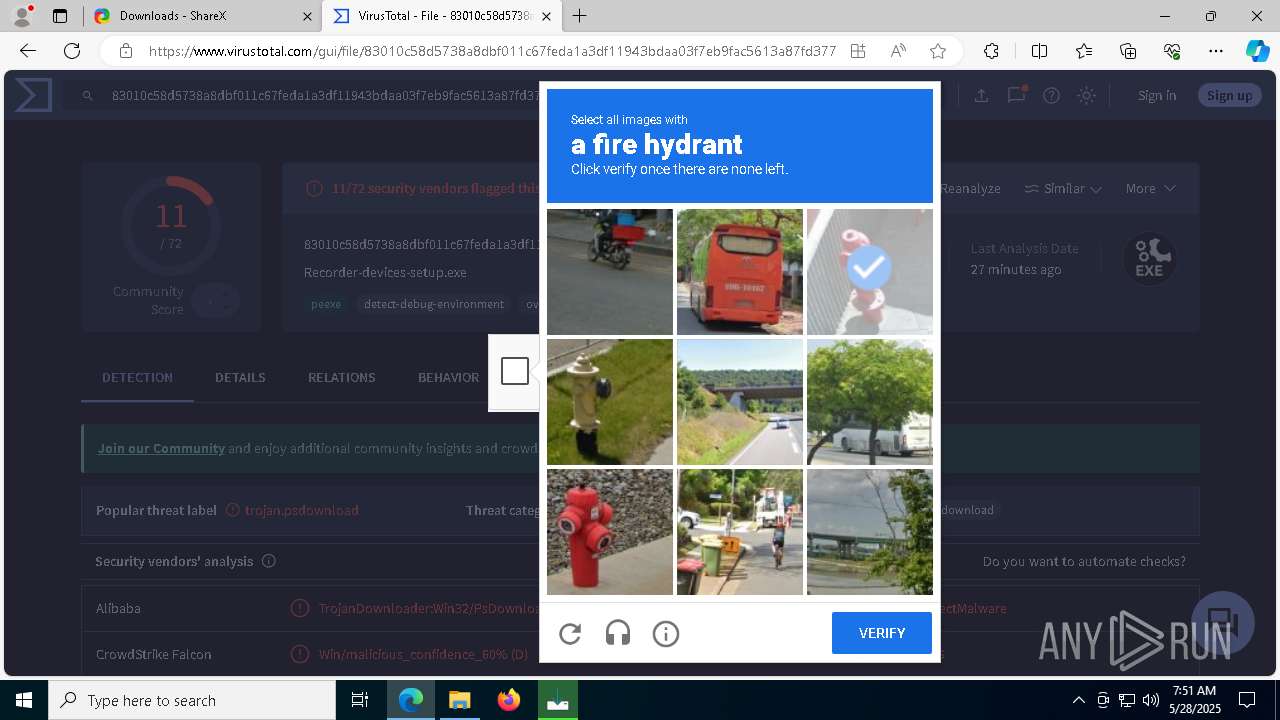Click the peexe tag
Image resolution: width=1280 pixels, height=720 pixels.
tap(326, 304)
